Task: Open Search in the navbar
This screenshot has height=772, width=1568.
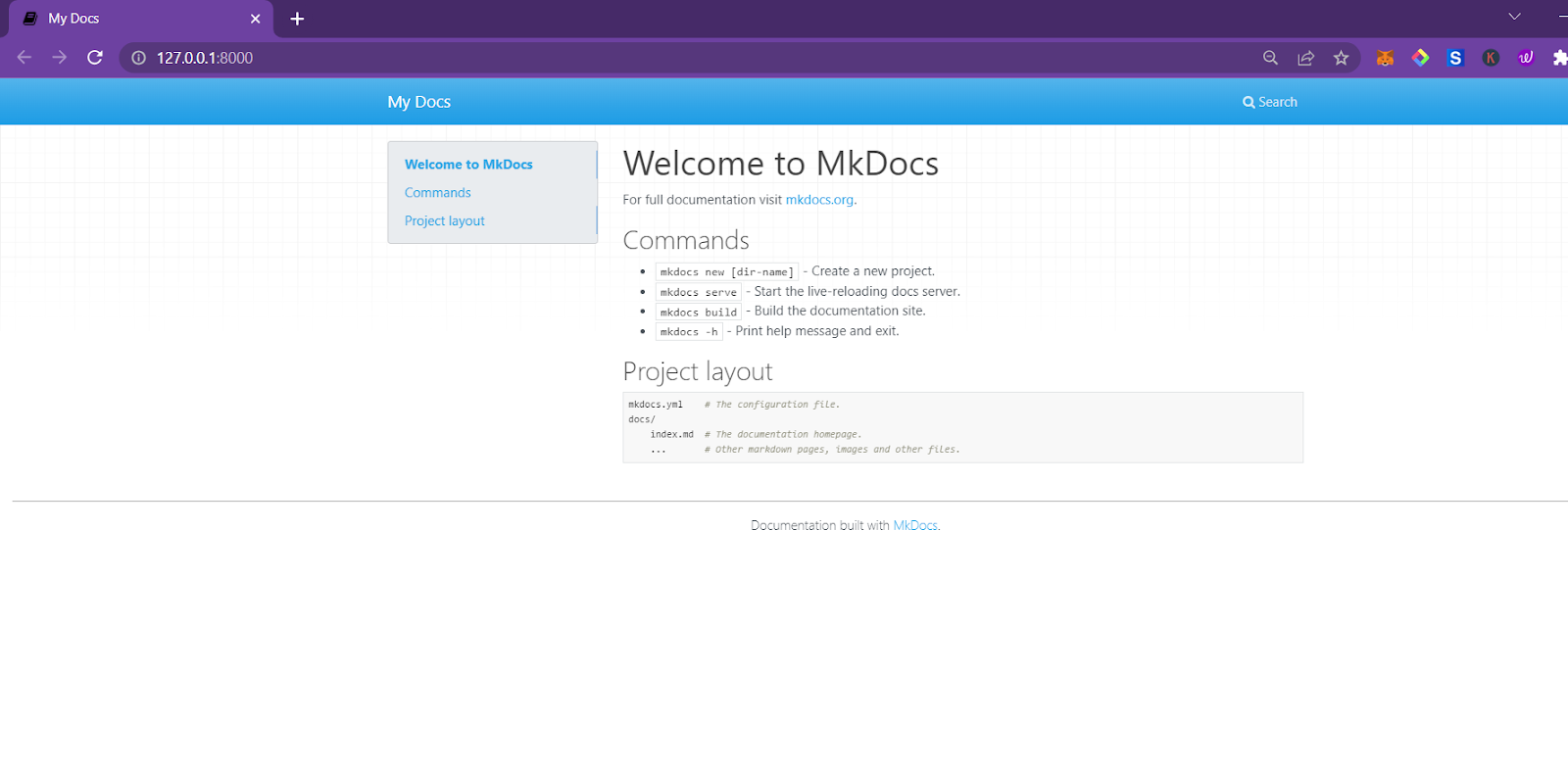Action: point(1270,102)
